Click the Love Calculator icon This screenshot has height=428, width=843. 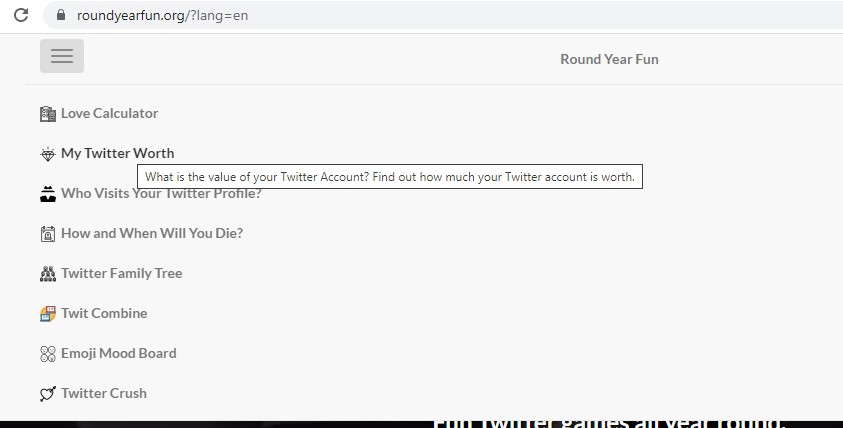click(x=48, y=114)
